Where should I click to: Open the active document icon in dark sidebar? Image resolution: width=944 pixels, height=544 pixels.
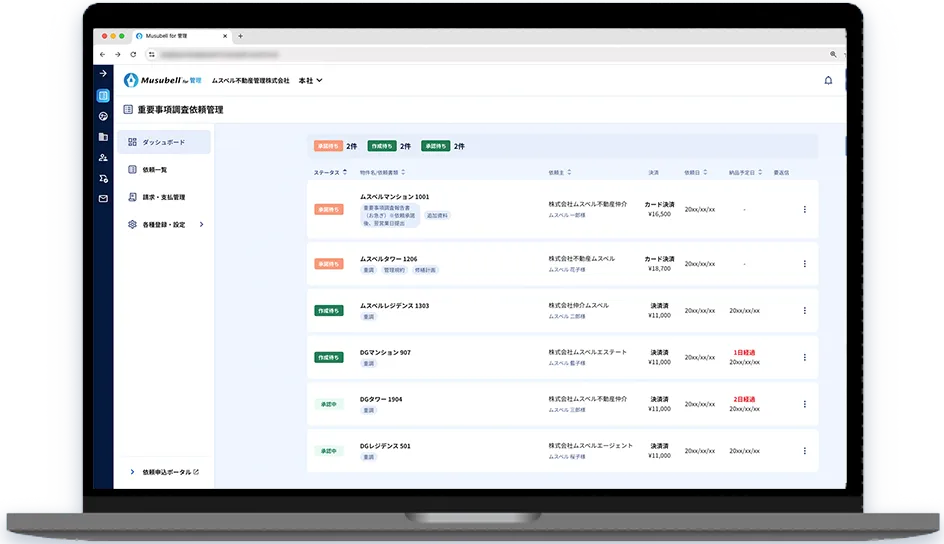click(x=103, y=96)
